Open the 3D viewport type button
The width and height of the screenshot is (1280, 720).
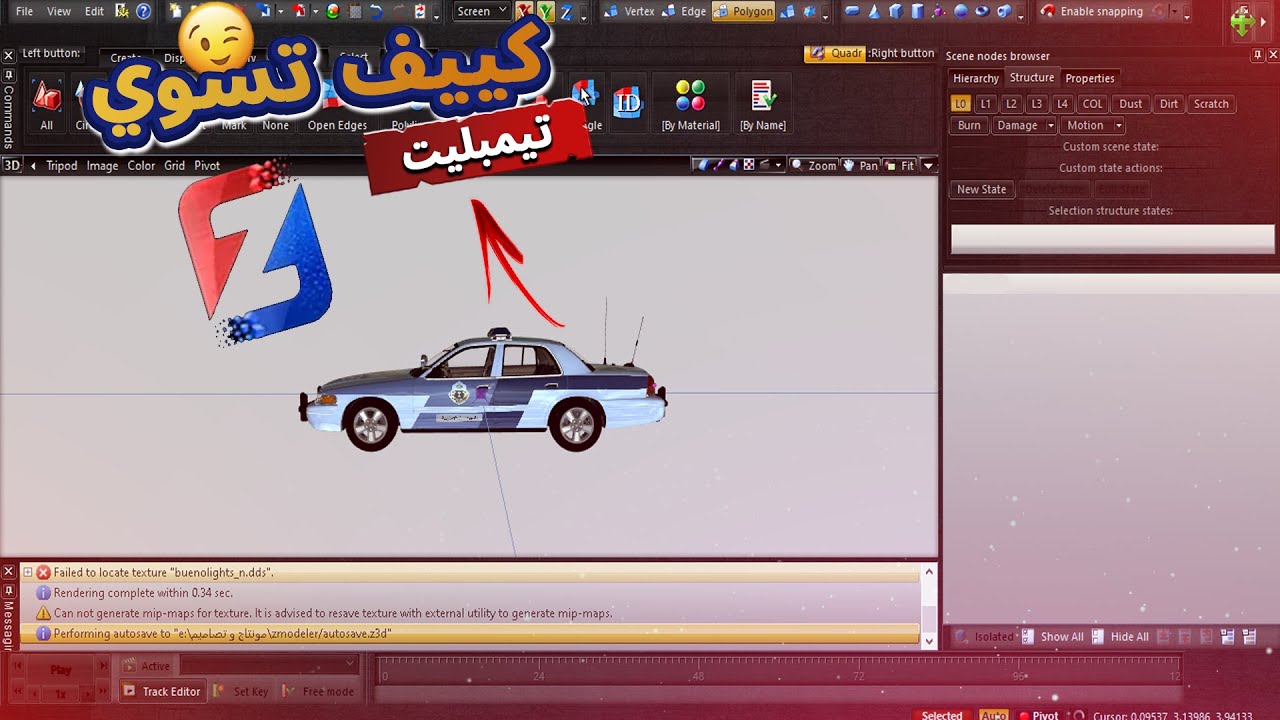[12, 165]
